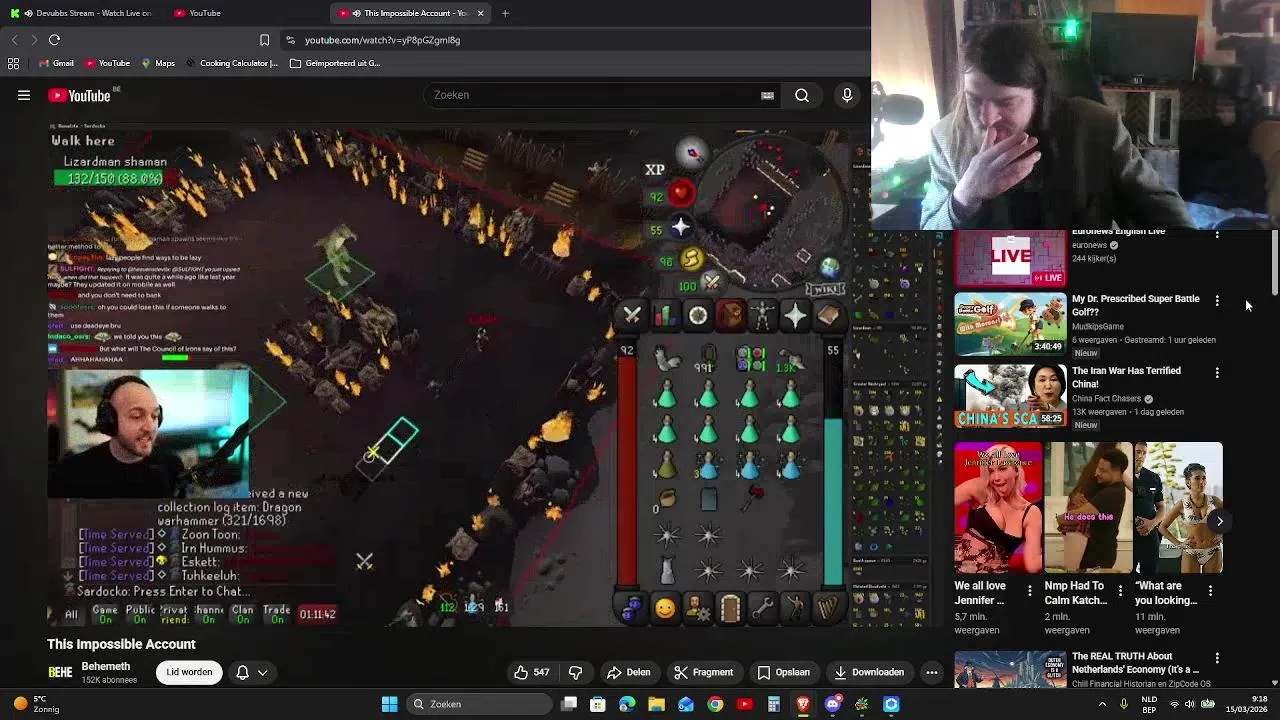This screenshot has width=1280, height=720.
Task: Open a new browser tab
Action: pyautogui.click(x=505, y=13)
